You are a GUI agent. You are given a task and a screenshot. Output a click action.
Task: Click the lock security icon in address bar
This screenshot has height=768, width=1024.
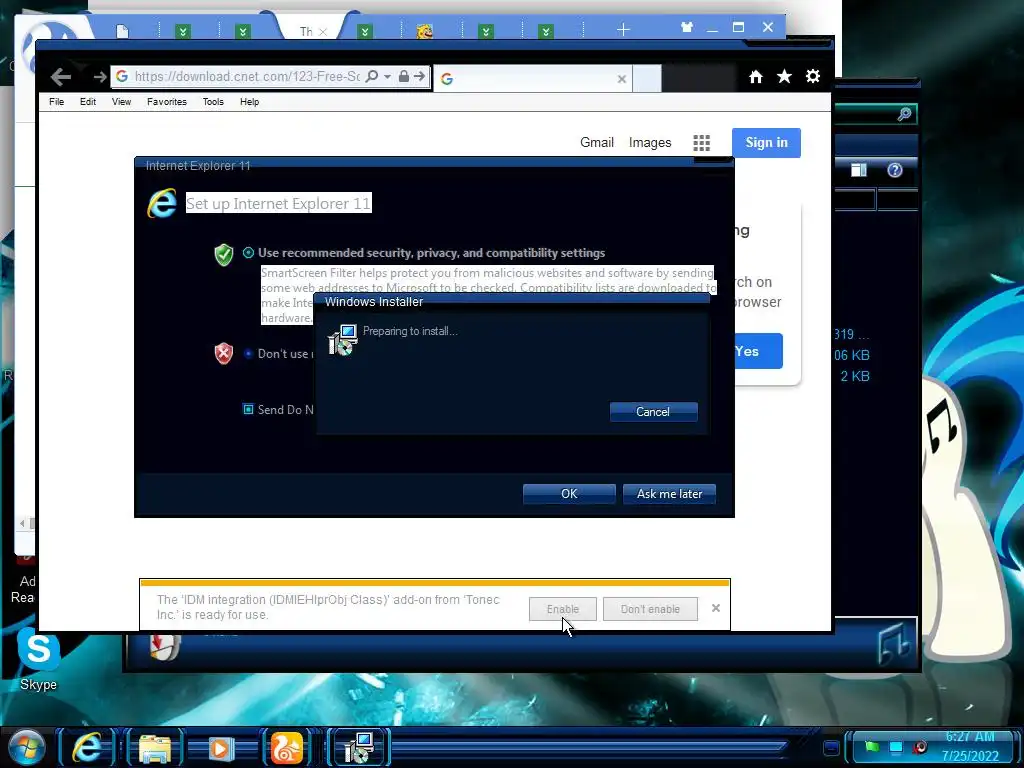pos(404,76)
